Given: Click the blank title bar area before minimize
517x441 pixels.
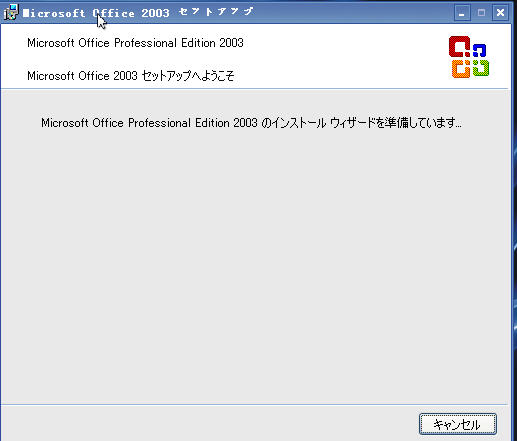Looking at the screenshot, I should pyautogui.click(x=353, y=13).
